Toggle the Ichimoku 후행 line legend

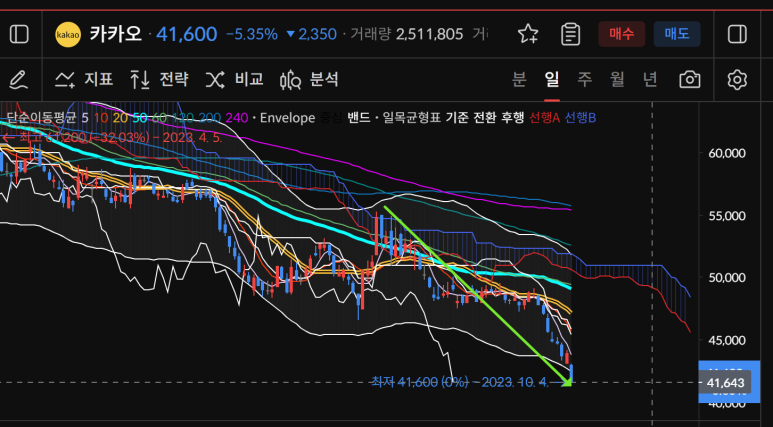point(512,118)
